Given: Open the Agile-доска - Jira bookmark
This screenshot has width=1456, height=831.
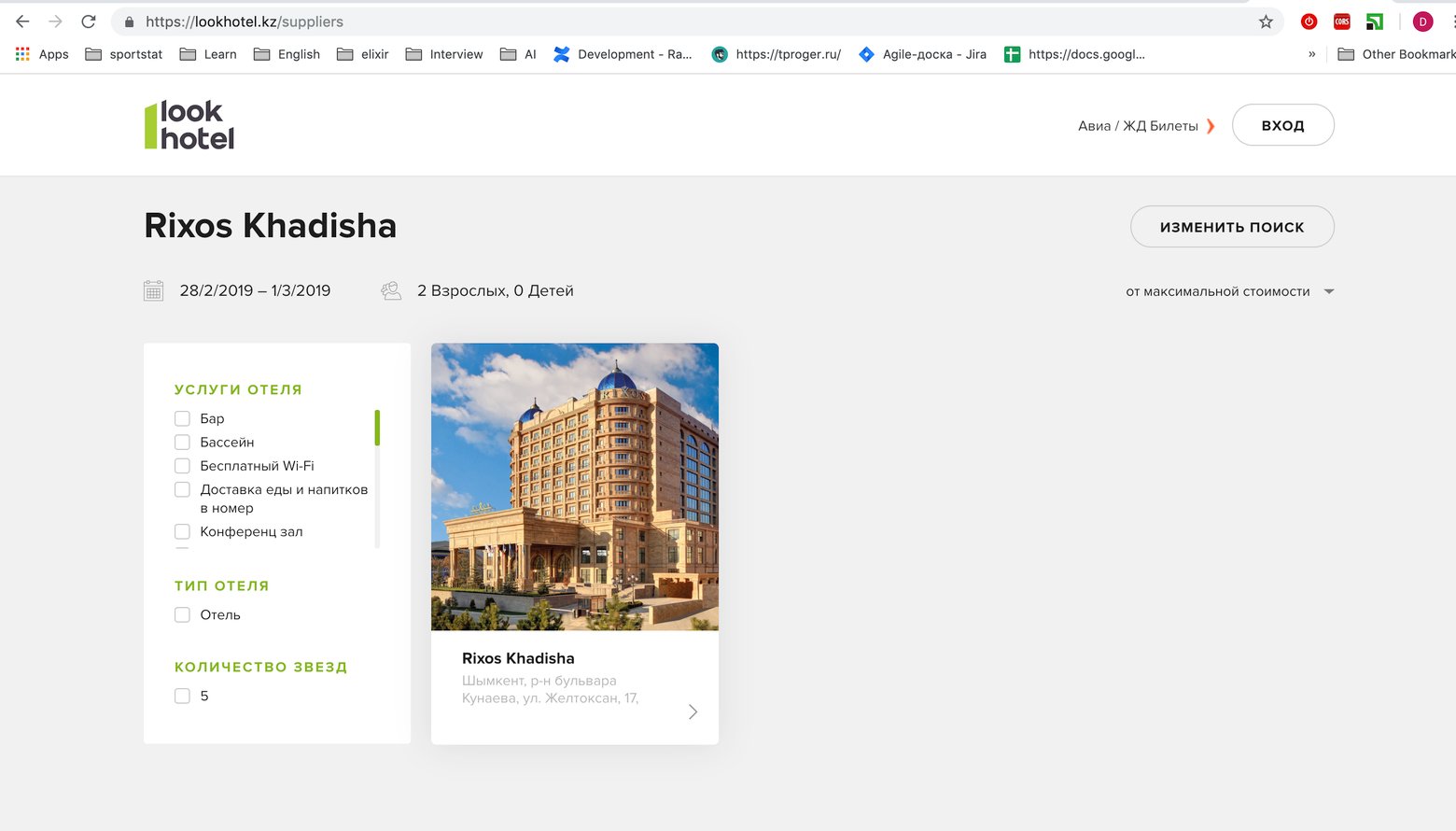Looking at the screenshot, I should click(x=922, y=54).
